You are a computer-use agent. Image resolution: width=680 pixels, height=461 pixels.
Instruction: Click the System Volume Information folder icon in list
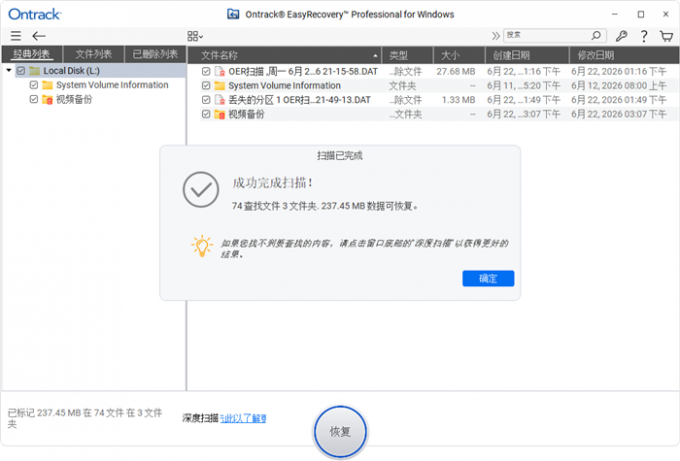[x=220, y=85]
